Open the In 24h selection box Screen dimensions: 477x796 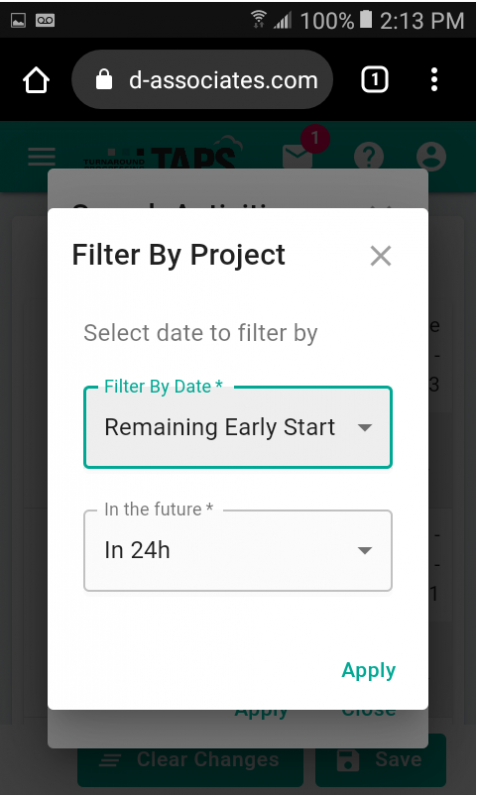tap(237, 550)
